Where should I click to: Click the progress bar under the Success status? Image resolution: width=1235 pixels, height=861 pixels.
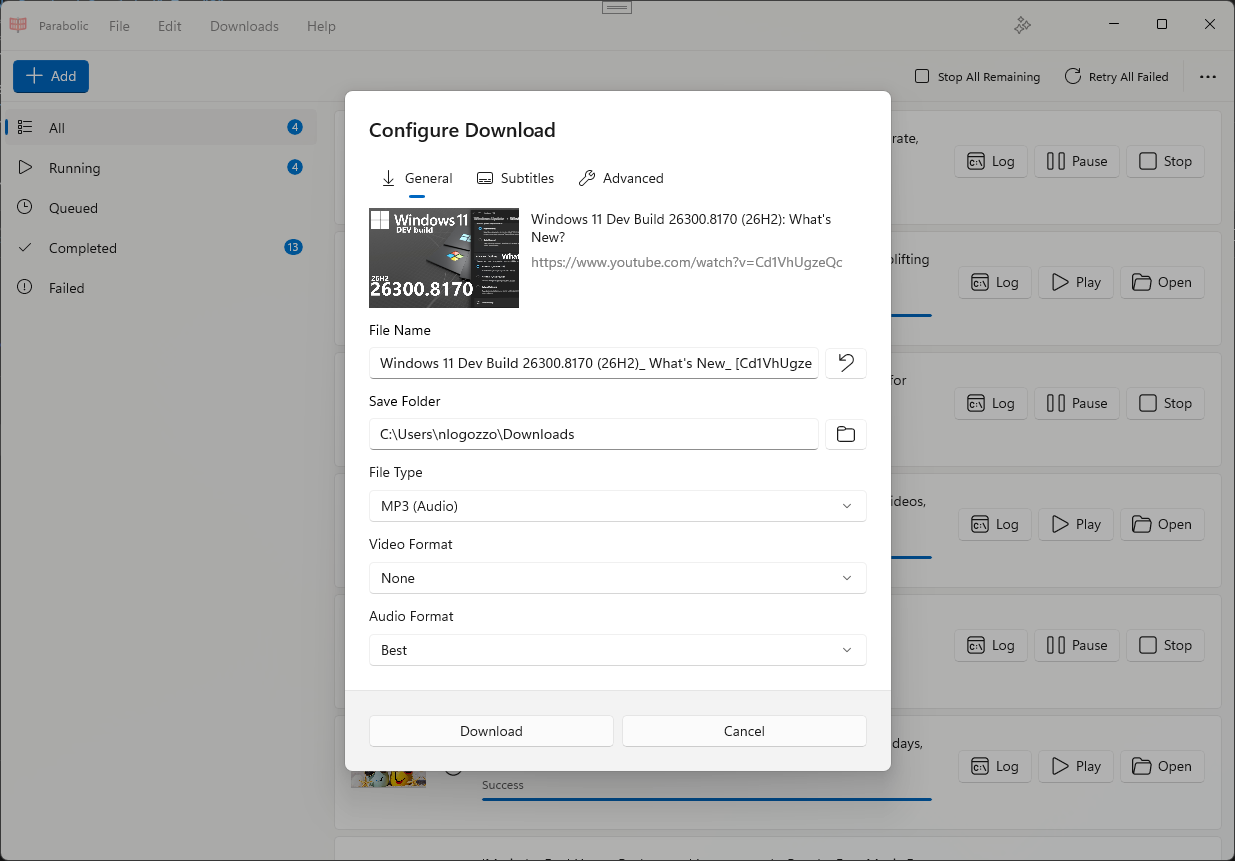tap(706, 799)
